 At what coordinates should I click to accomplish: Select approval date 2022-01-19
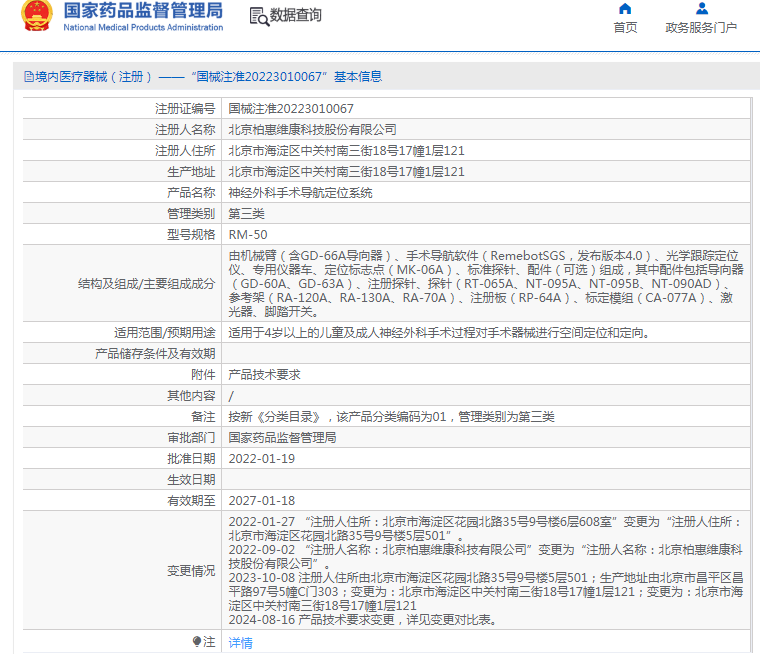pyautogui.click(x=262, y=459)
